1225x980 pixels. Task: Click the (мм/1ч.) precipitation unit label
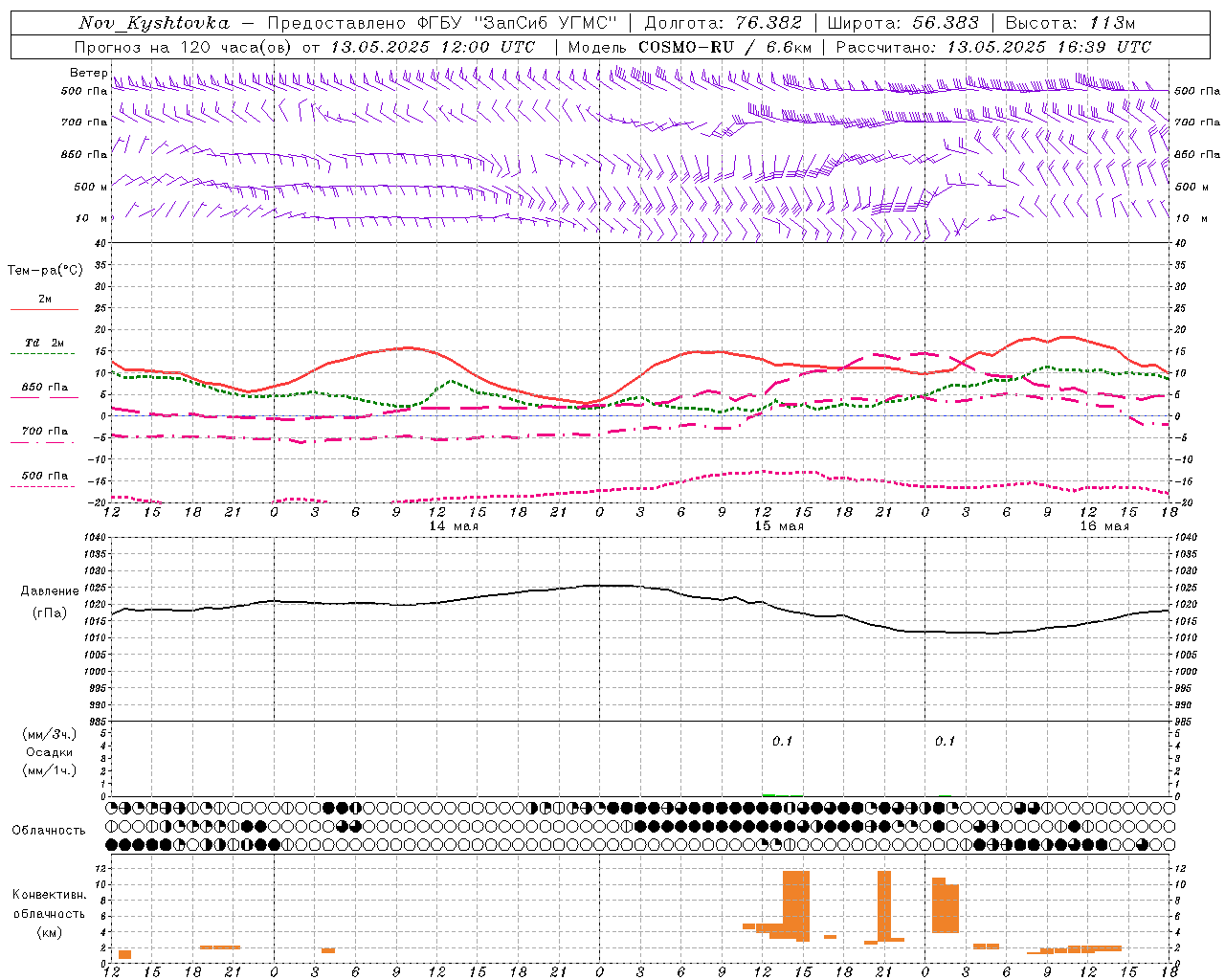pyautogui.click(x=50, y=770)
